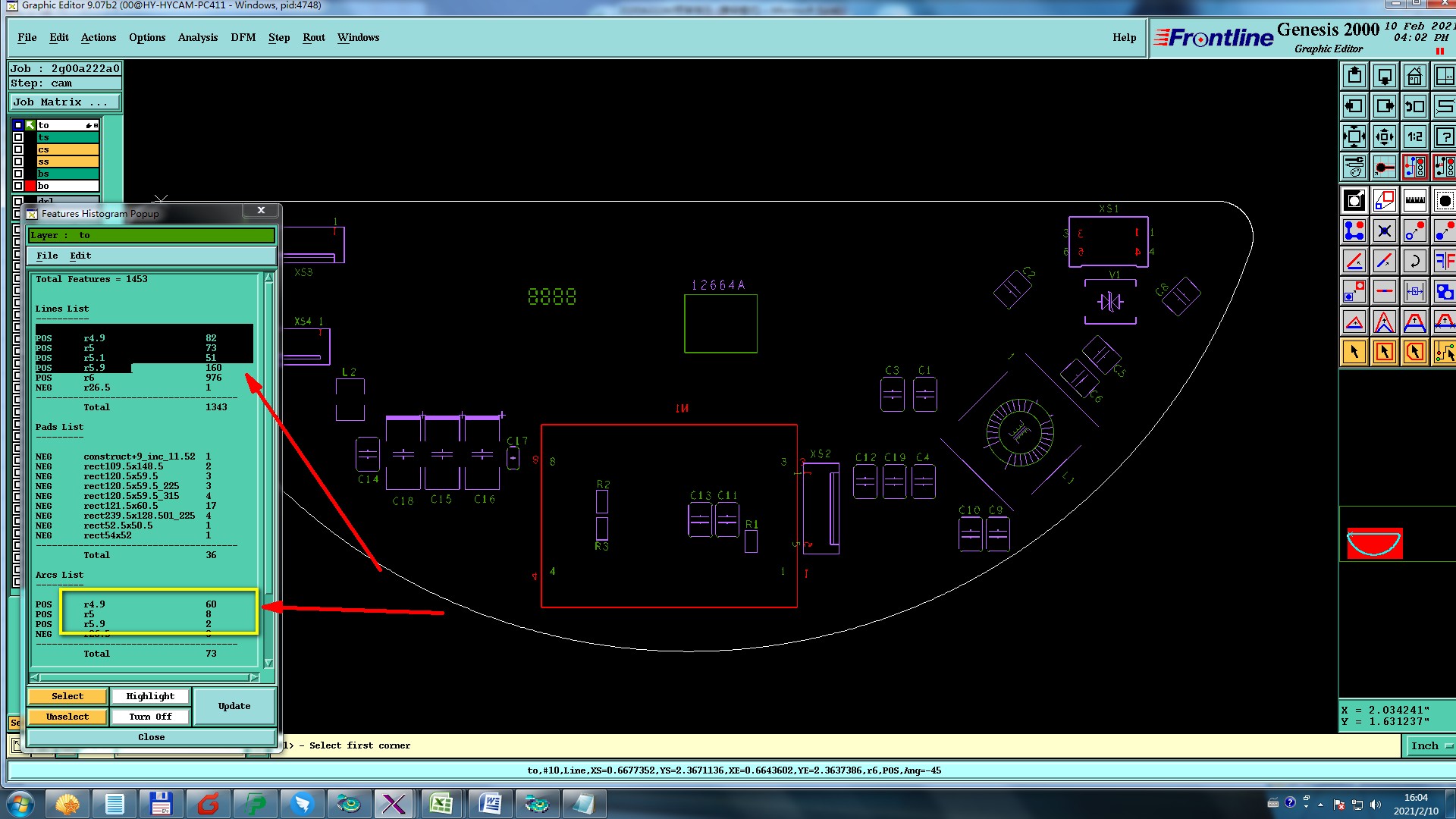
Task: Open the Actions menu
Action: (99, 37)
